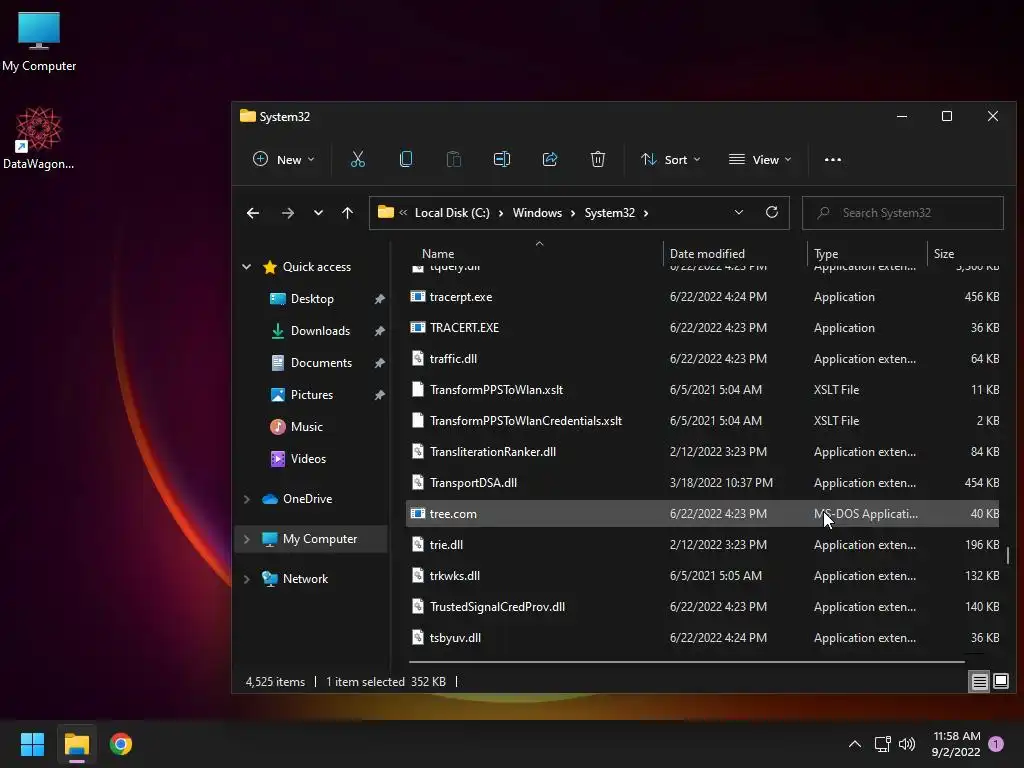Image resolution: width=1024 pixels, height=768 pixels.
Task: Go back with the left arrow
Action: 253,213
